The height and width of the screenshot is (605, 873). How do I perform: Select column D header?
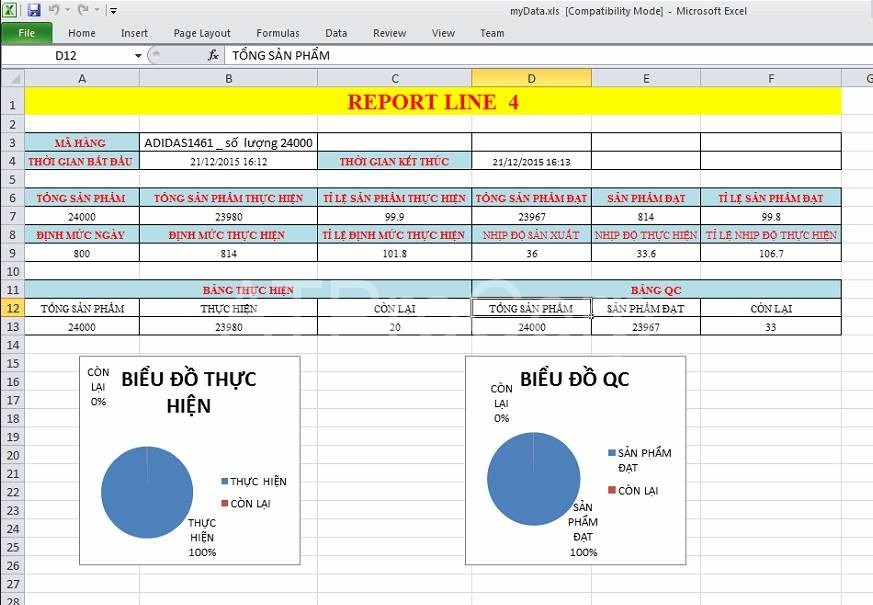pyautogui.click(x=531, y=78)
